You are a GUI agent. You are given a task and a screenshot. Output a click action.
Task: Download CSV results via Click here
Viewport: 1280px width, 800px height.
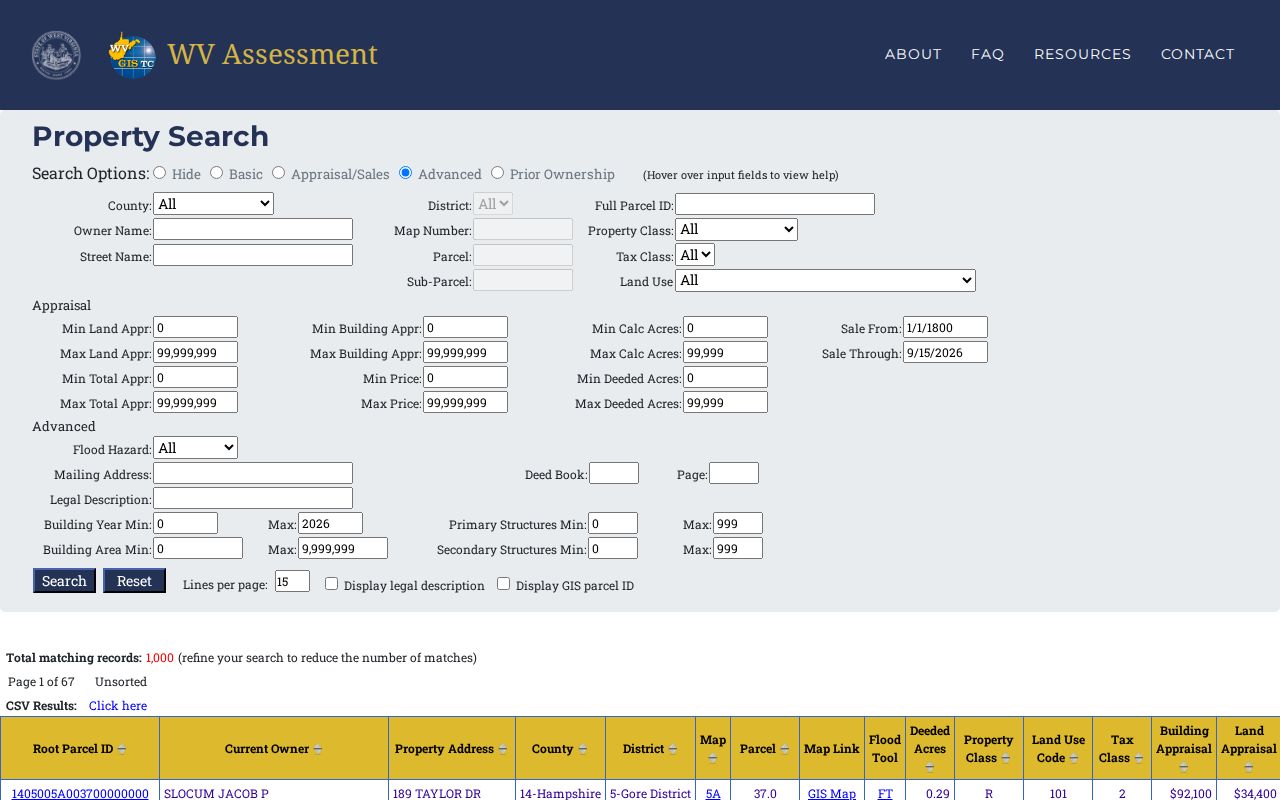118,706
